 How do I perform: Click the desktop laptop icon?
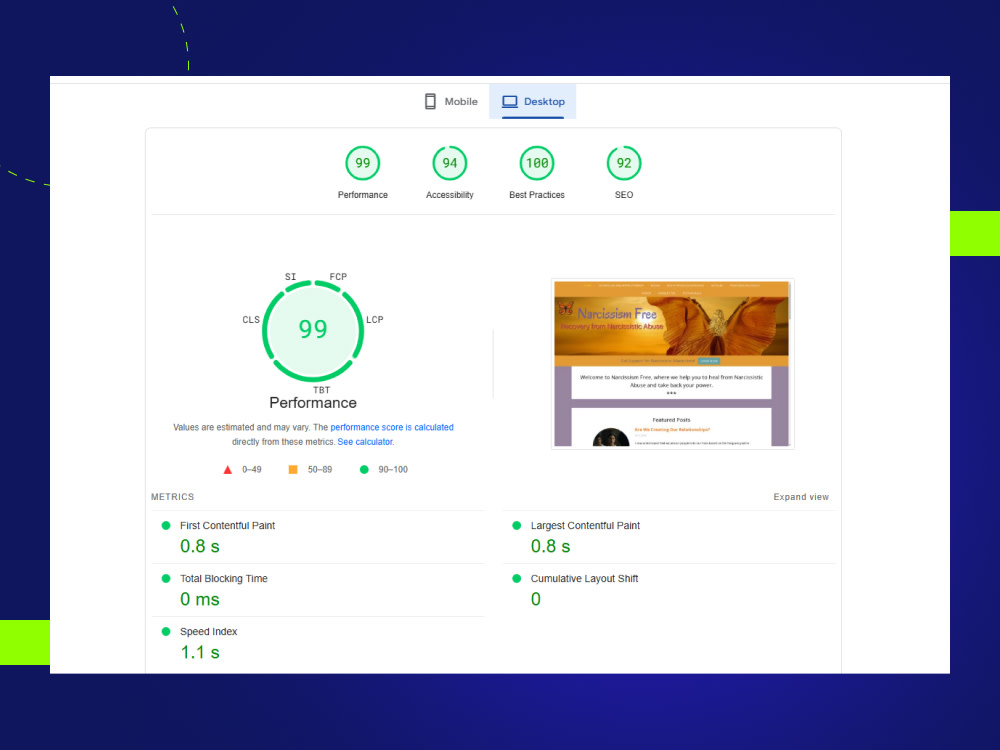(x=510, y=101)
